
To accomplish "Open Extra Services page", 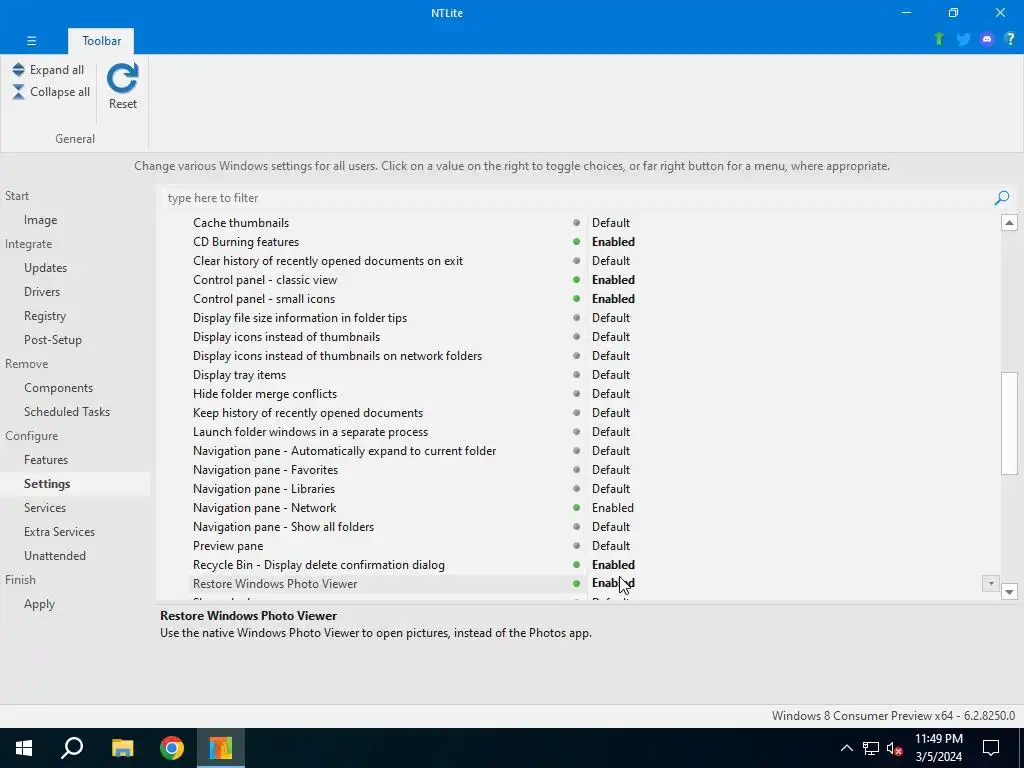I will click(x=59, y=532).
